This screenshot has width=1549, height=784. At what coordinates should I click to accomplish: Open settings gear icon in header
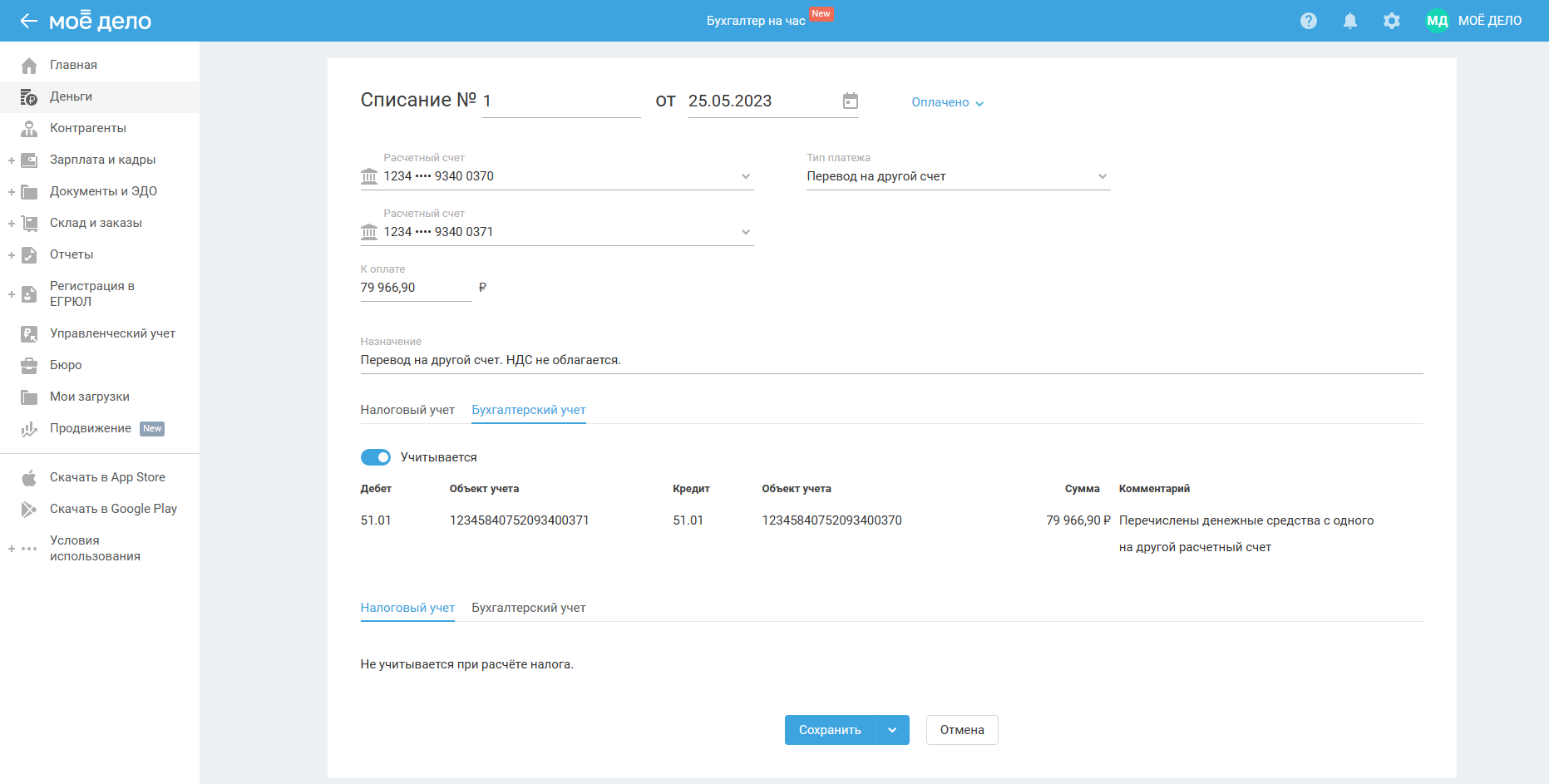(x=1391, y=21)
